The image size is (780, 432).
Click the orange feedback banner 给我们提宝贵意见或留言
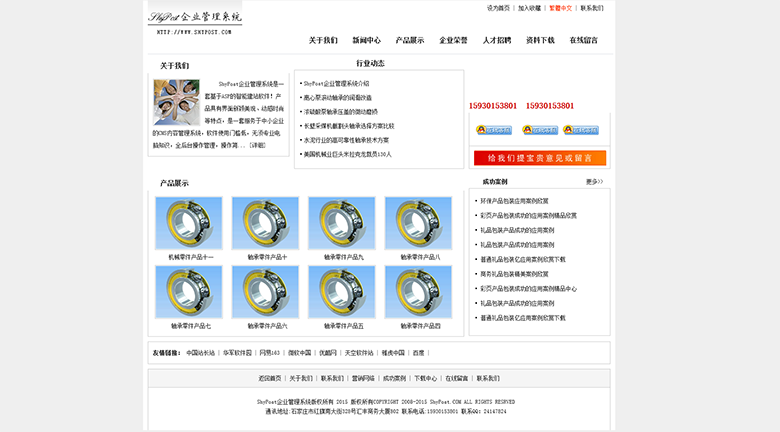pos(540,158)
